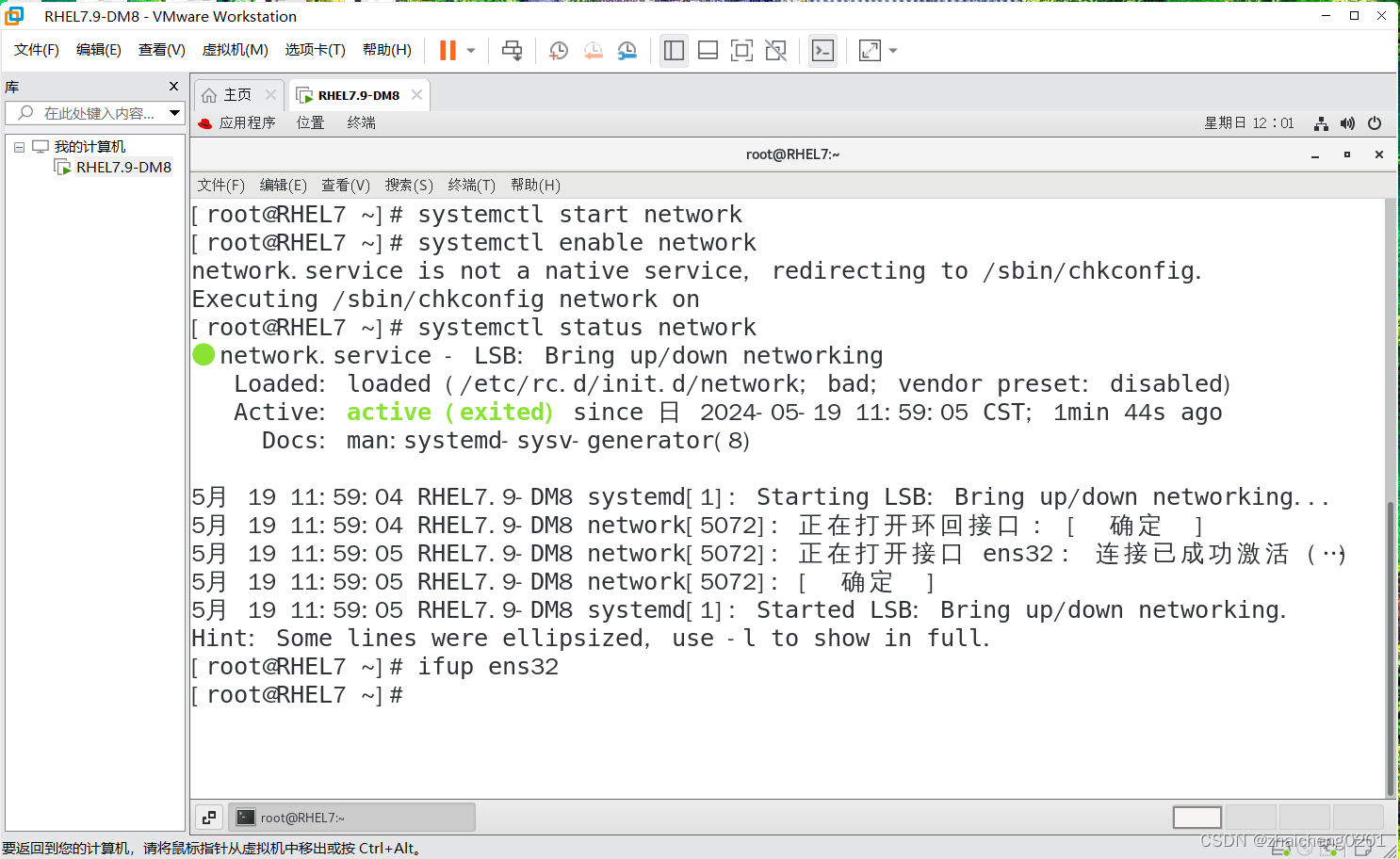Viewport: 1400px width, 859px height.
Task: Open terminal 搜索(S) menu
Action: (409, 186)
